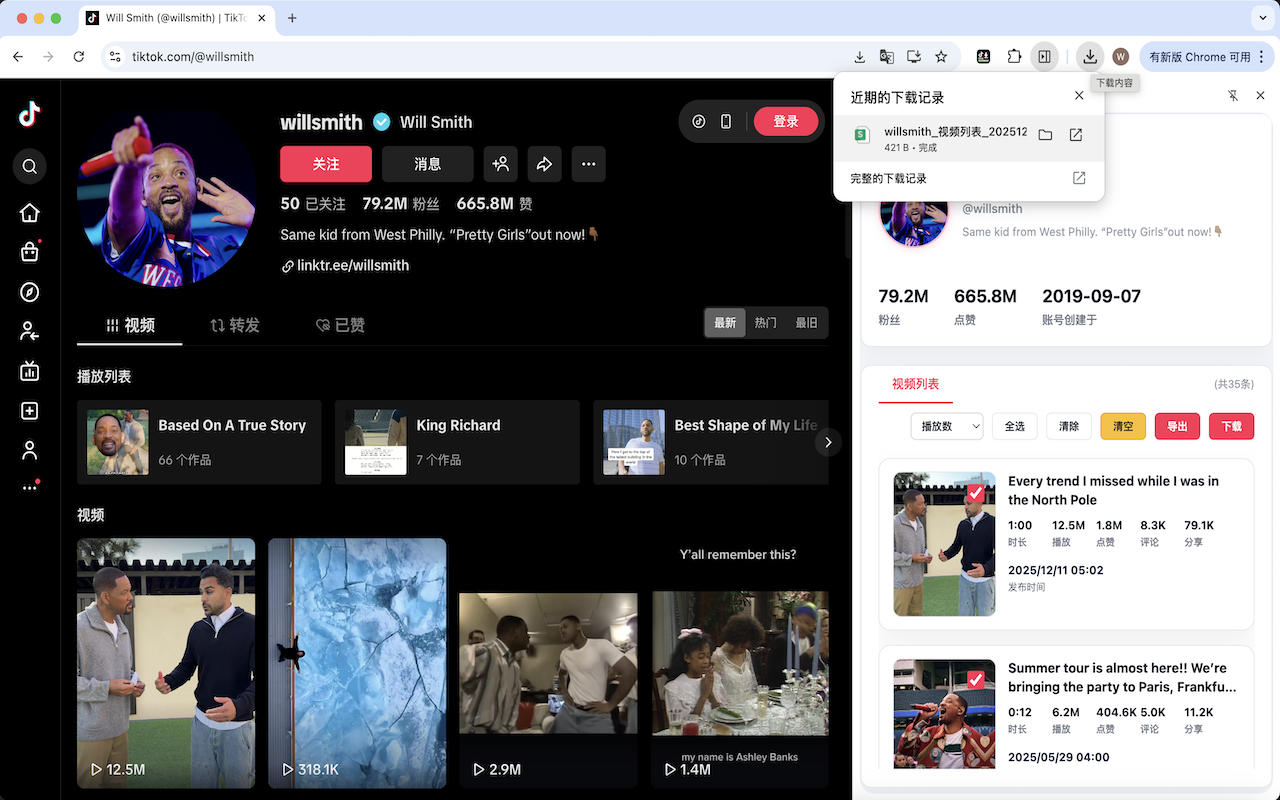
Task: Switch to the 已赞 profile tab
Action: 340,325
